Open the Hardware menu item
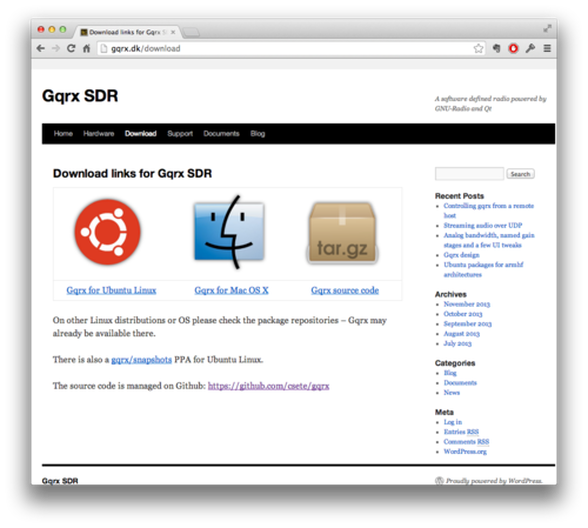 click(99, 134)
